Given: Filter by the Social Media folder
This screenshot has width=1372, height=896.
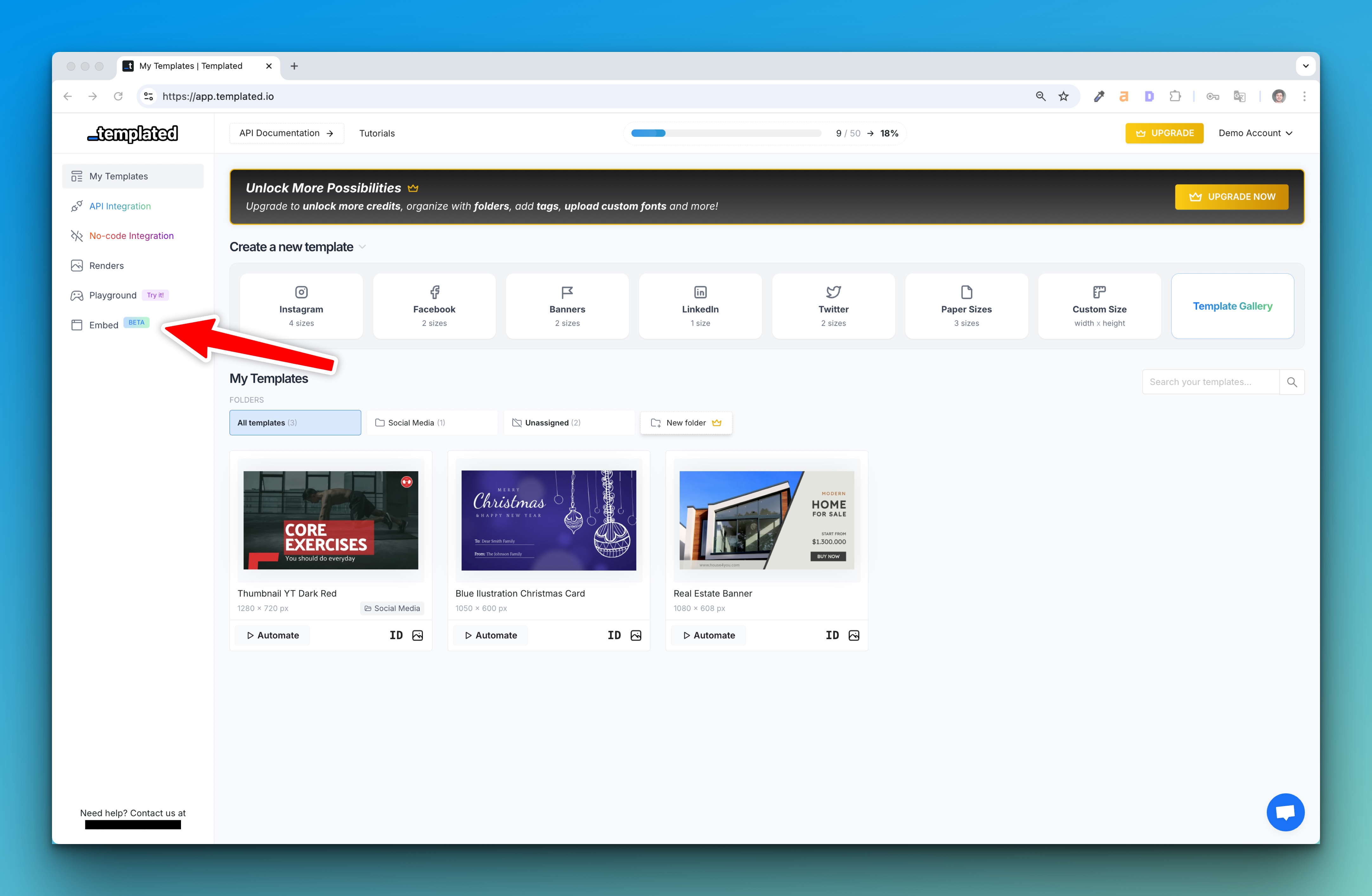Looking at the screenshot, I should point(432,422).
